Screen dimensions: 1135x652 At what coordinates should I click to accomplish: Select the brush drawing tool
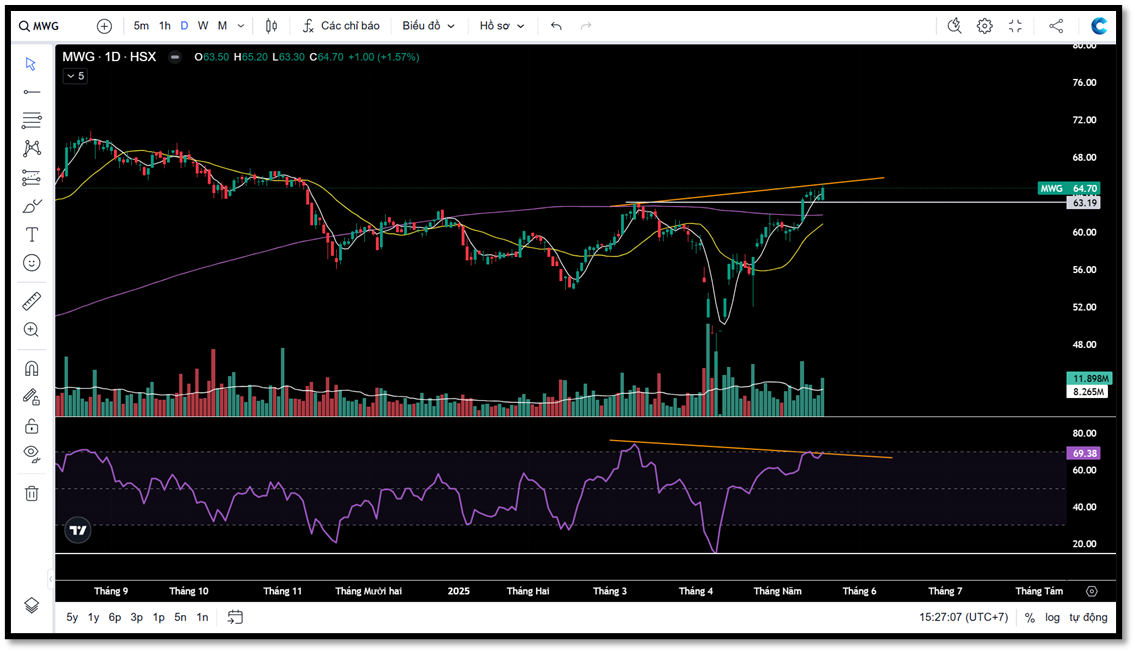[x=32, y=207]
